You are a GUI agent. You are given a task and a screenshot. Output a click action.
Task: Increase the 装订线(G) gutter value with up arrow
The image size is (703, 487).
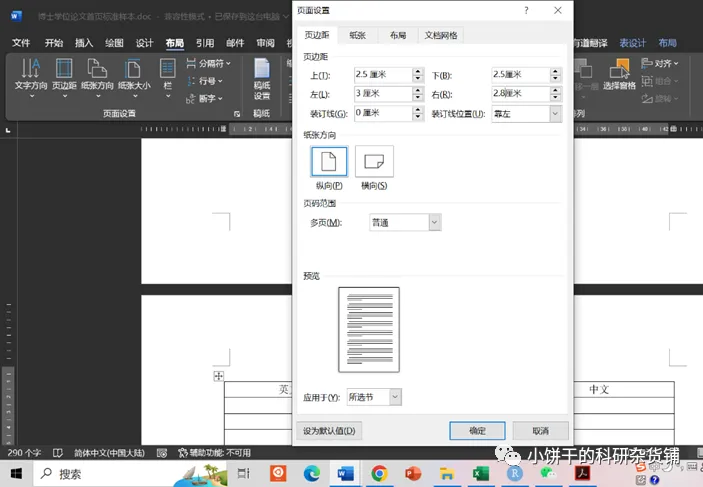point(418,110)
